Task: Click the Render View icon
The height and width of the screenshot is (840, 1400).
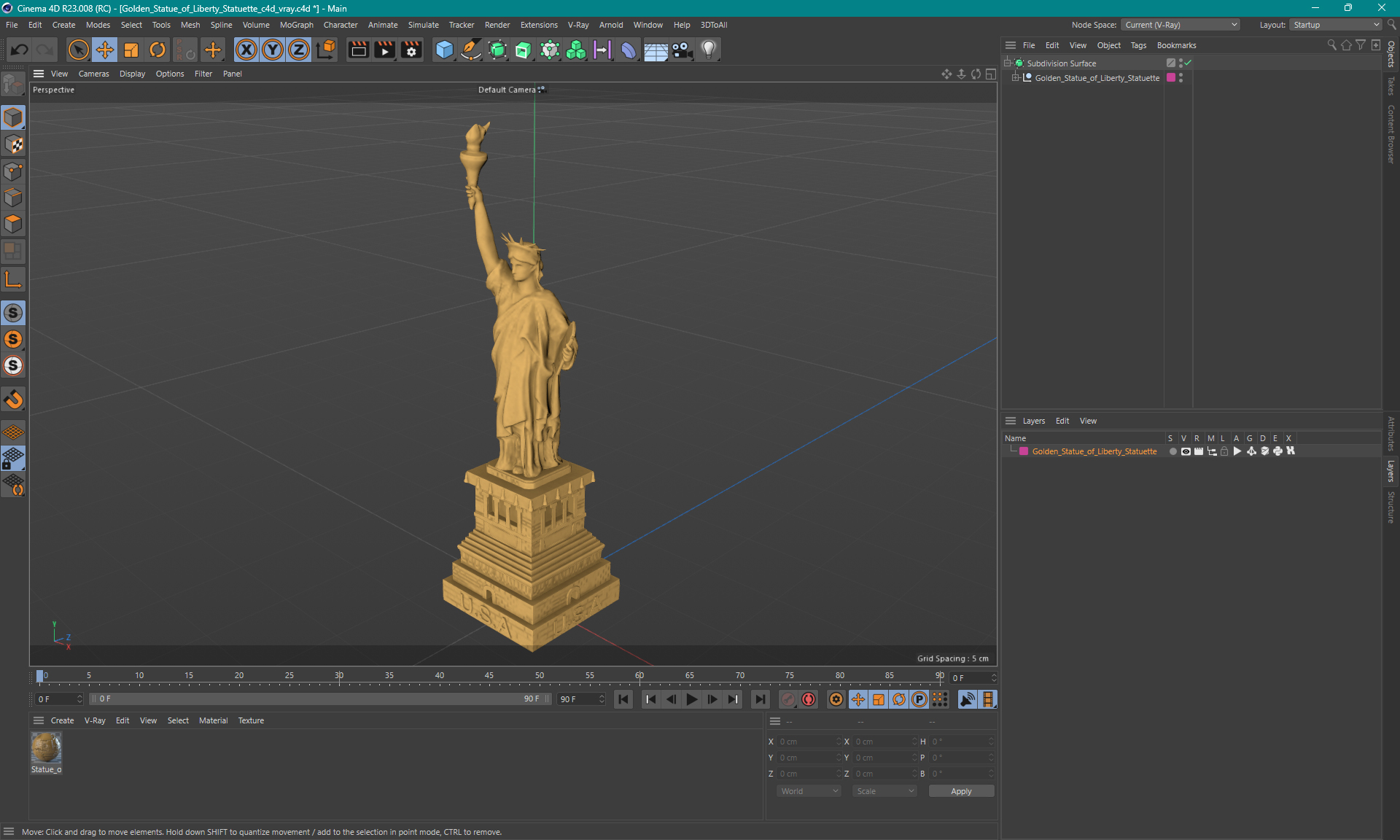Action: (x=358, y=50)
